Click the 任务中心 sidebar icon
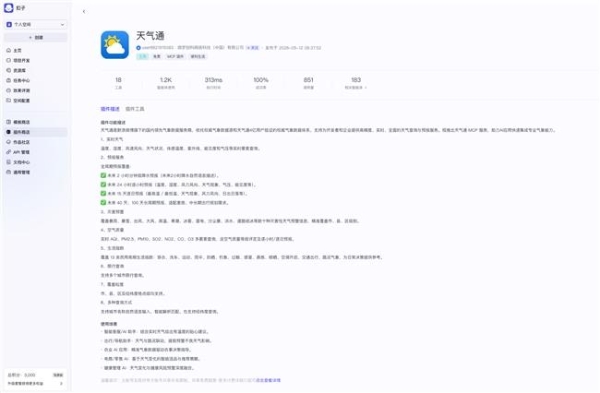This screenshot has width=600, height=393. tap(8, 80)
